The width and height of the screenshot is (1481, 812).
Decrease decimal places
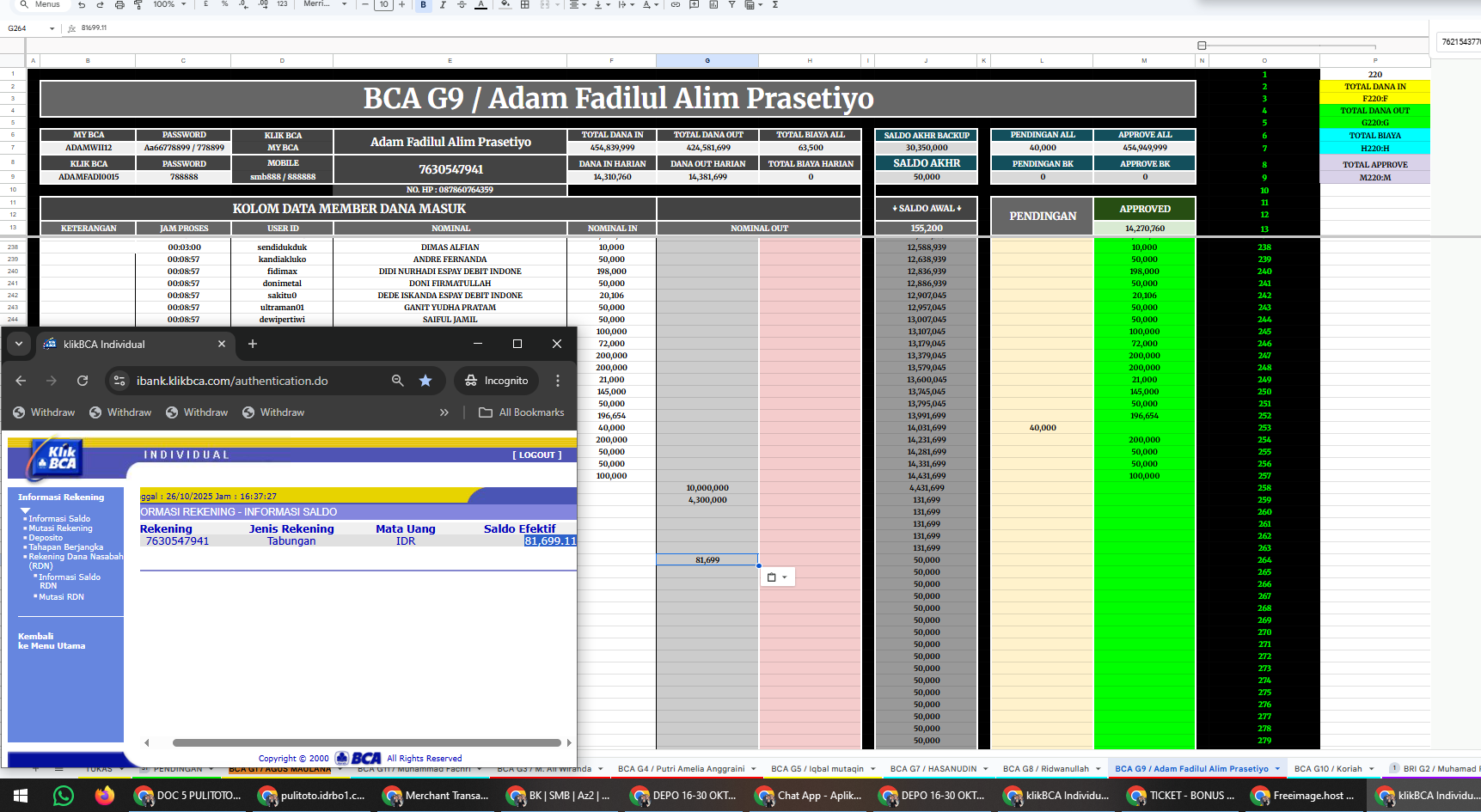tap(243, 4)
